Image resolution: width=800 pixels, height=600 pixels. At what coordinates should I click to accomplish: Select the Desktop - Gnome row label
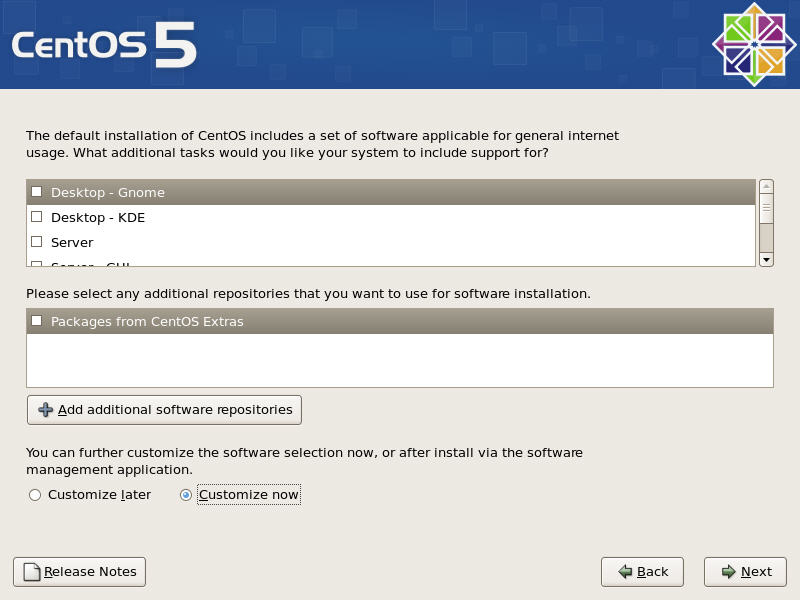coord(108,192)
